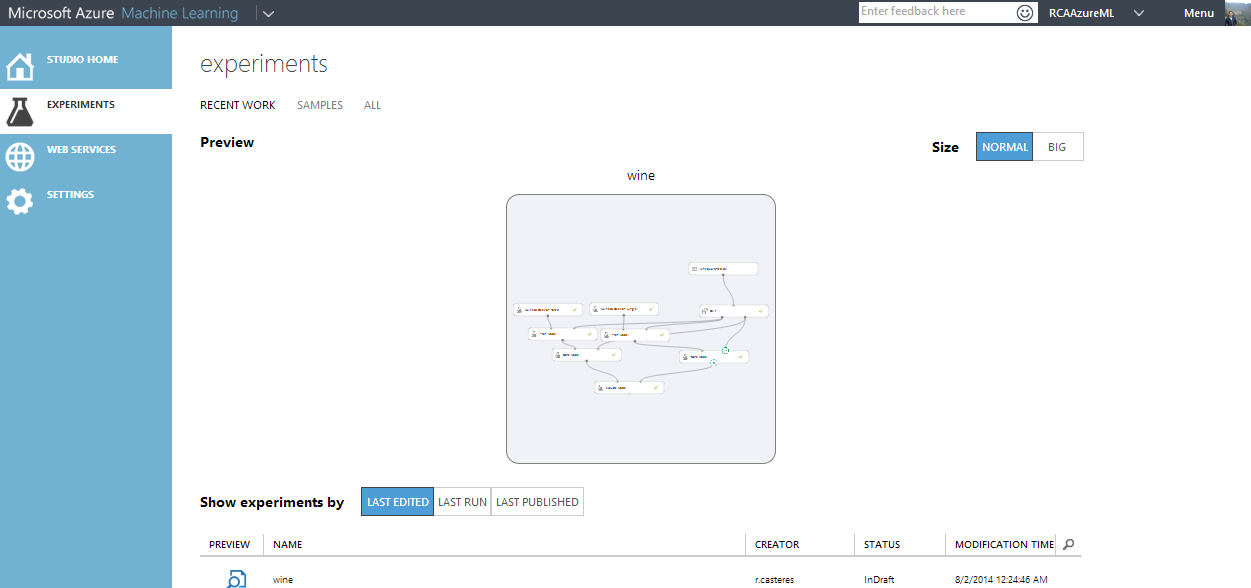1251x588 pixels.
Task: Click the Enter feedback here field
Action: (937, 12)
